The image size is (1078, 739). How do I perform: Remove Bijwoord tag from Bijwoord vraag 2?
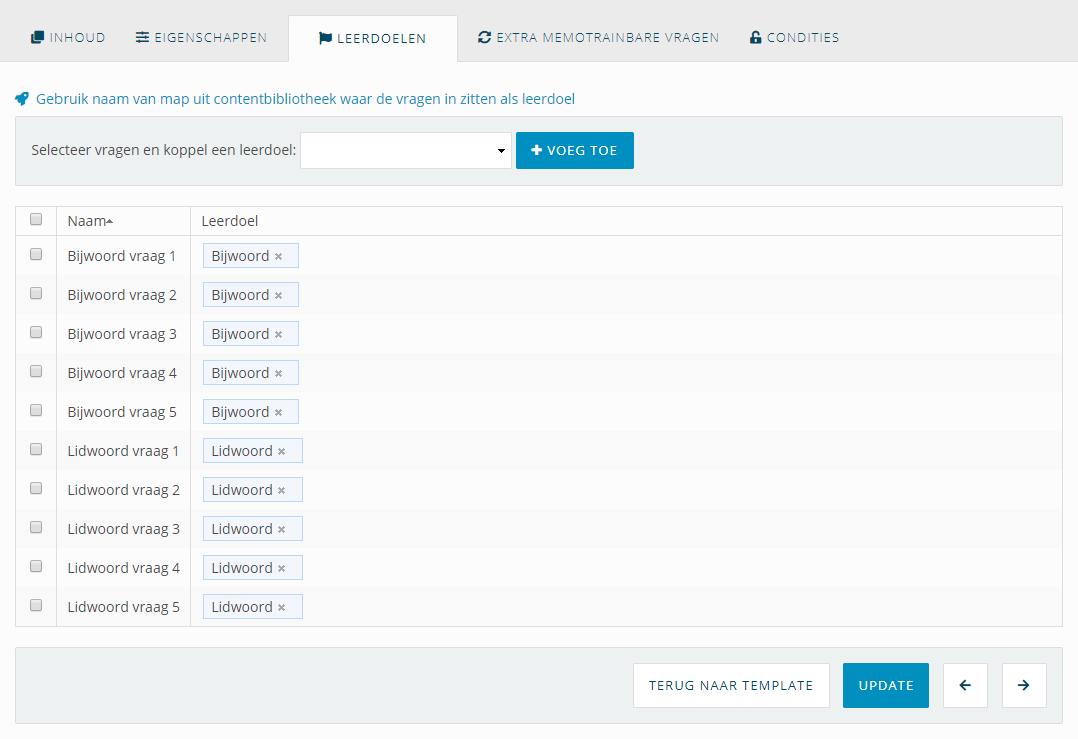[x=278, y=296]
